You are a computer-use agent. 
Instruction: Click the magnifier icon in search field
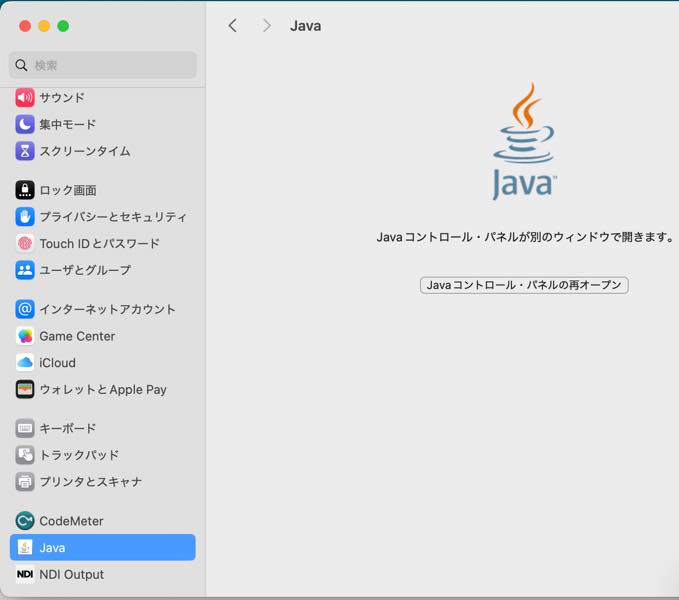[21, 65]
